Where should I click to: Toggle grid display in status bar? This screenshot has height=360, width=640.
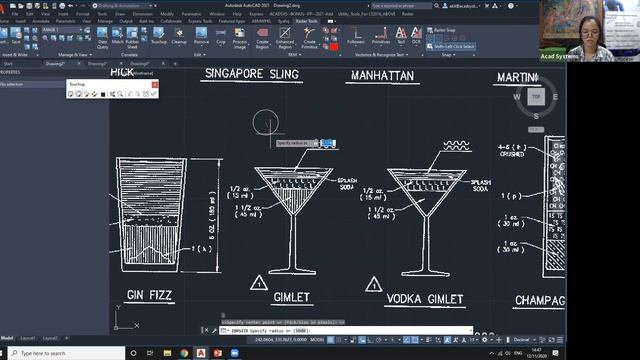tap(331, 340)
